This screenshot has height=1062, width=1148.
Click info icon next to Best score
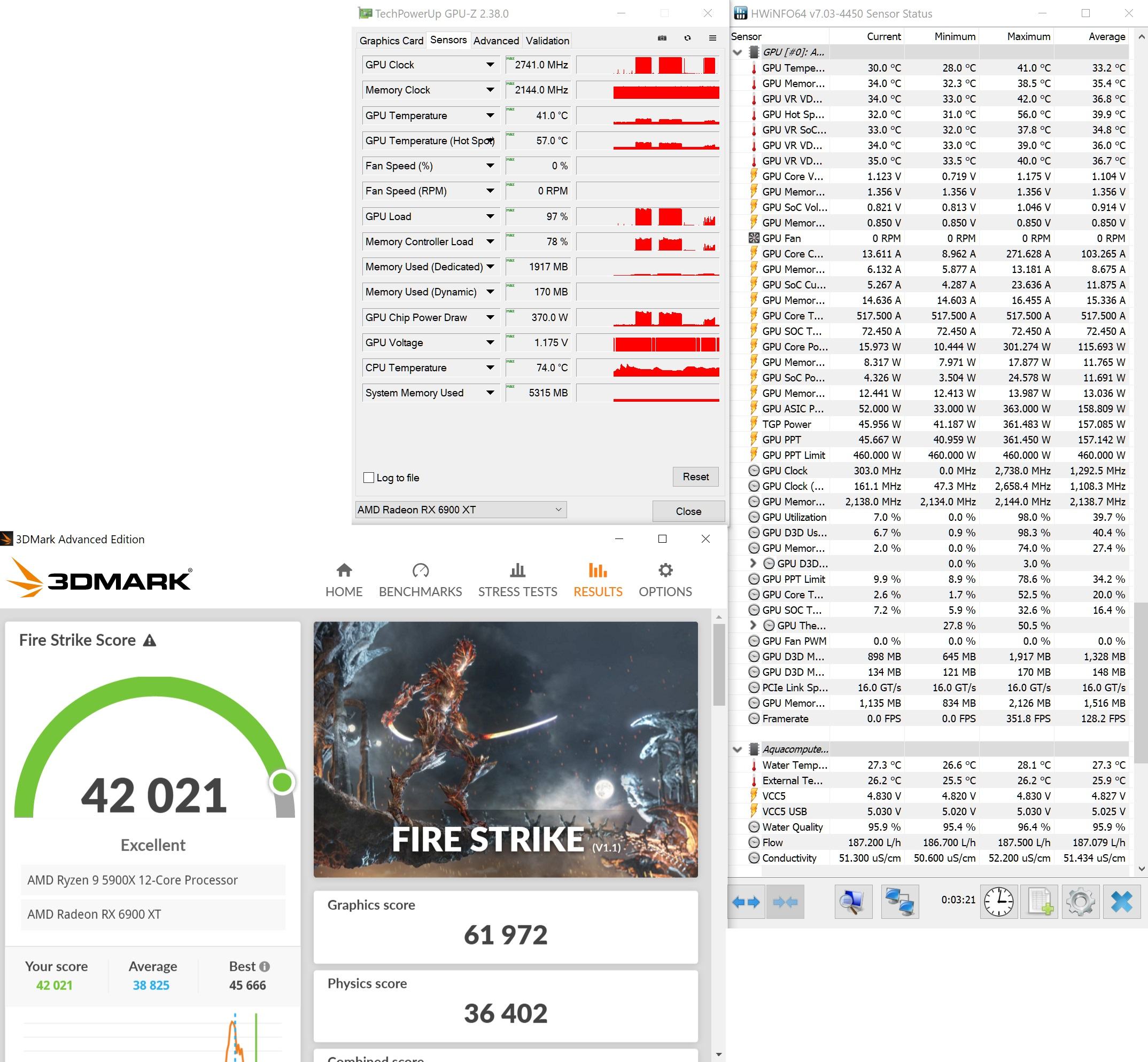pyautogui.click(x=265, y=966)
